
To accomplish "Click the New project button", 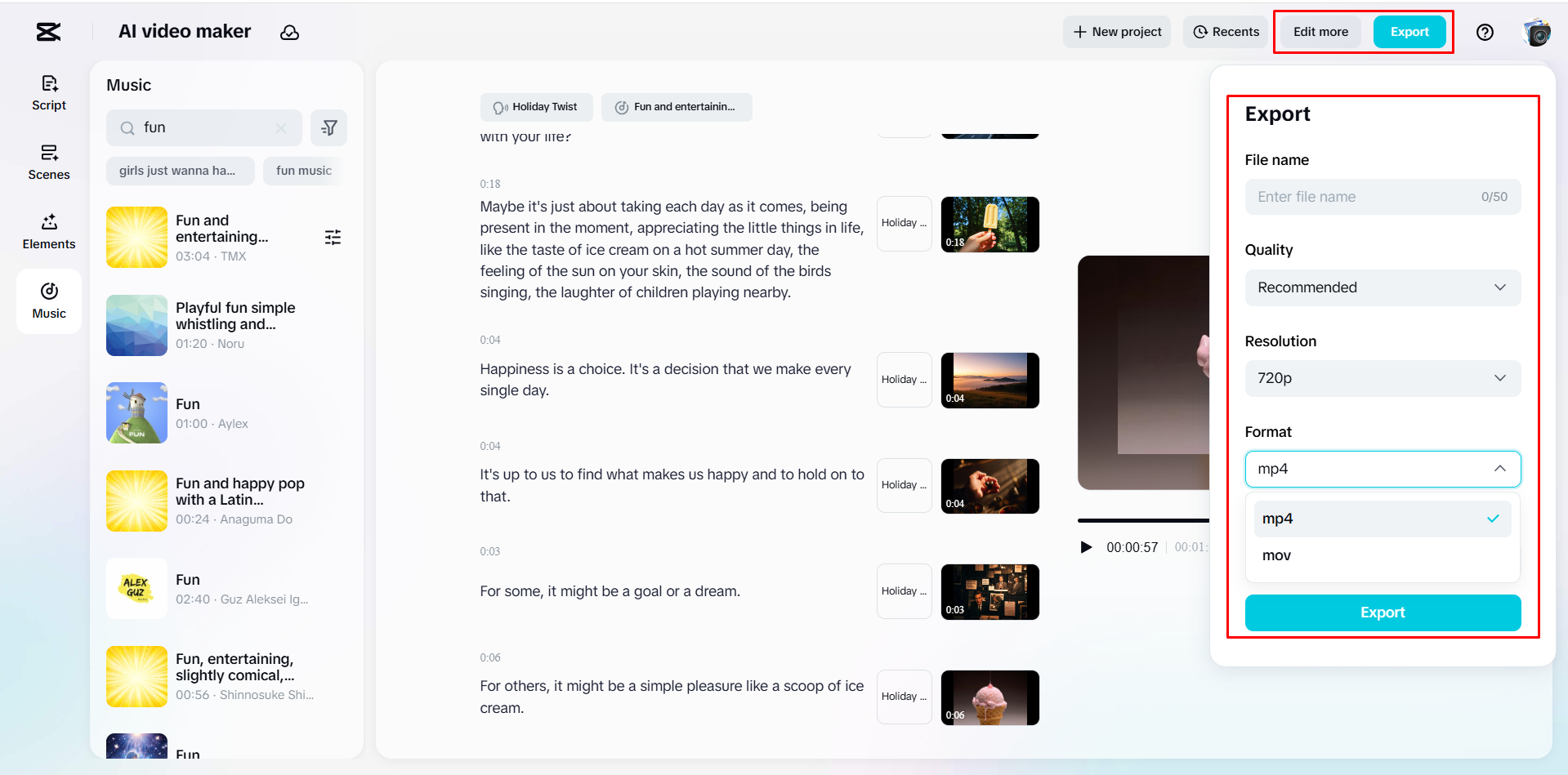I will (x=1116, y=32).
